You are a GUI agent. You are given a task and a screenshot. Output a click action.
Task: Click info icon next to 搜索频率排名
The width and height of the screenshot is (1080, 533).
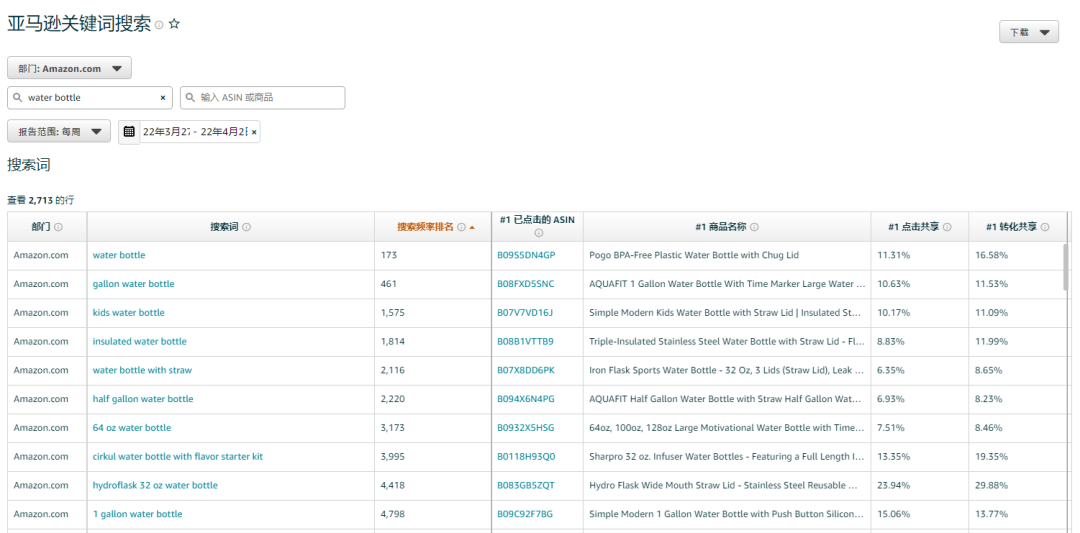461,227
